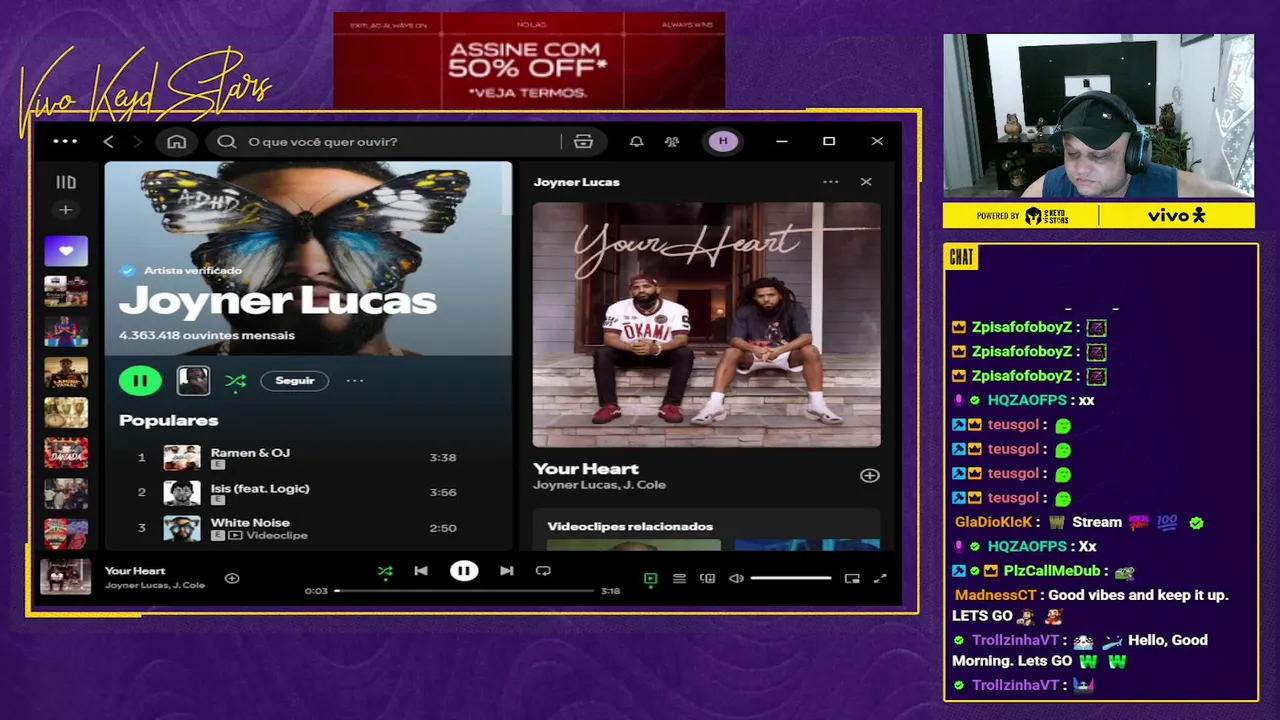This screenshot has width=1280, height=720.
Task: Close the Joyner Lucas now-playing panel
Action: click(x=866, y=182)
